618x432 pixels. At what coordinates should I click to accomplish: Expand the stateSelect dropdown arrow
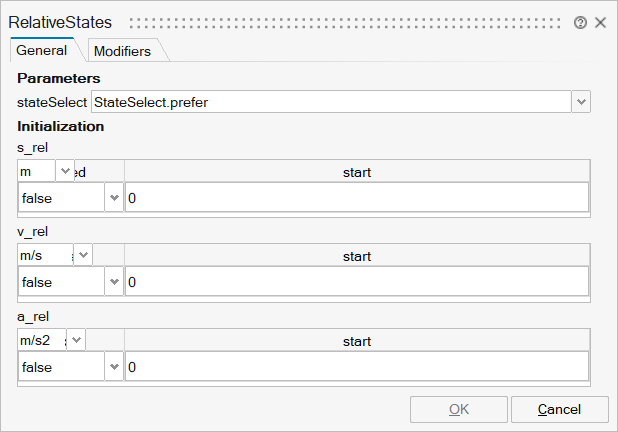pyautogui.click(x=581, y=102)
